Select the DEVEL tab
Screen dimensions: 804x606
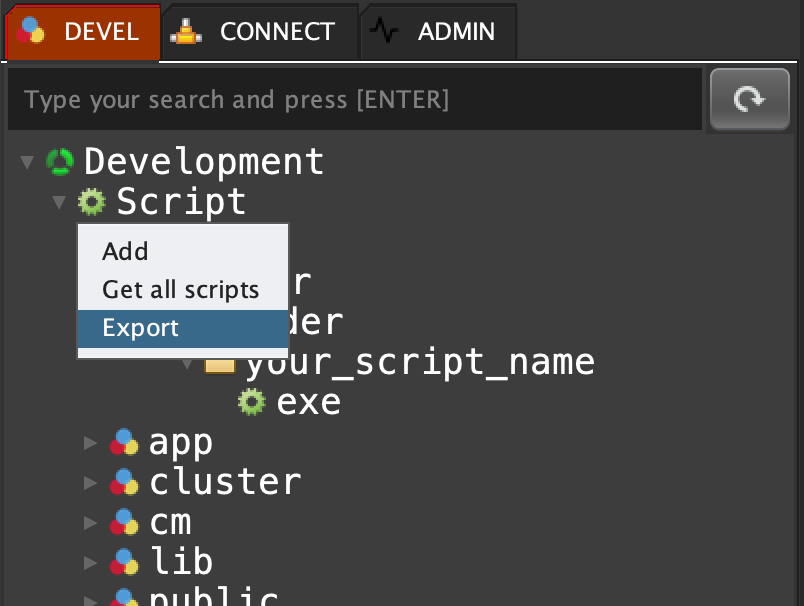(x=82, y=32)
